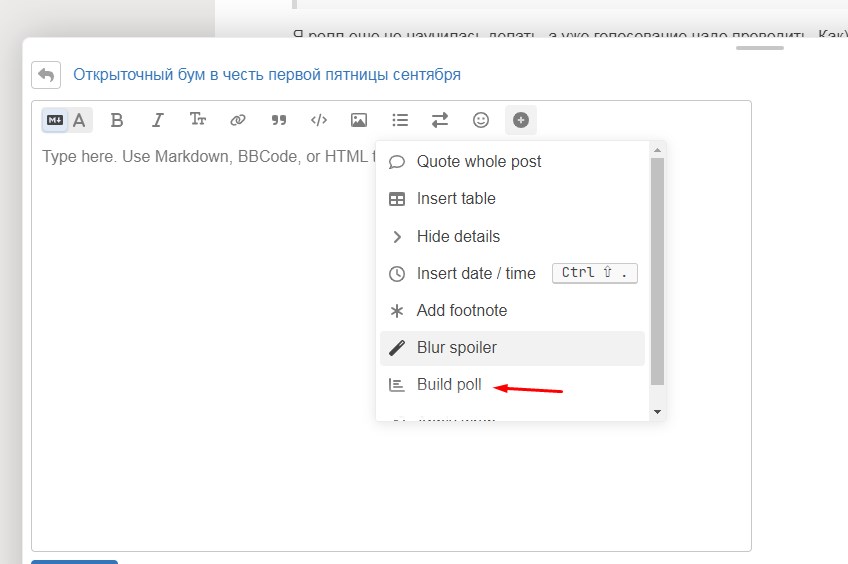Click the composer resize grip handle
The width and height of the screenshot is (848, 564).
tap(760, 48)
